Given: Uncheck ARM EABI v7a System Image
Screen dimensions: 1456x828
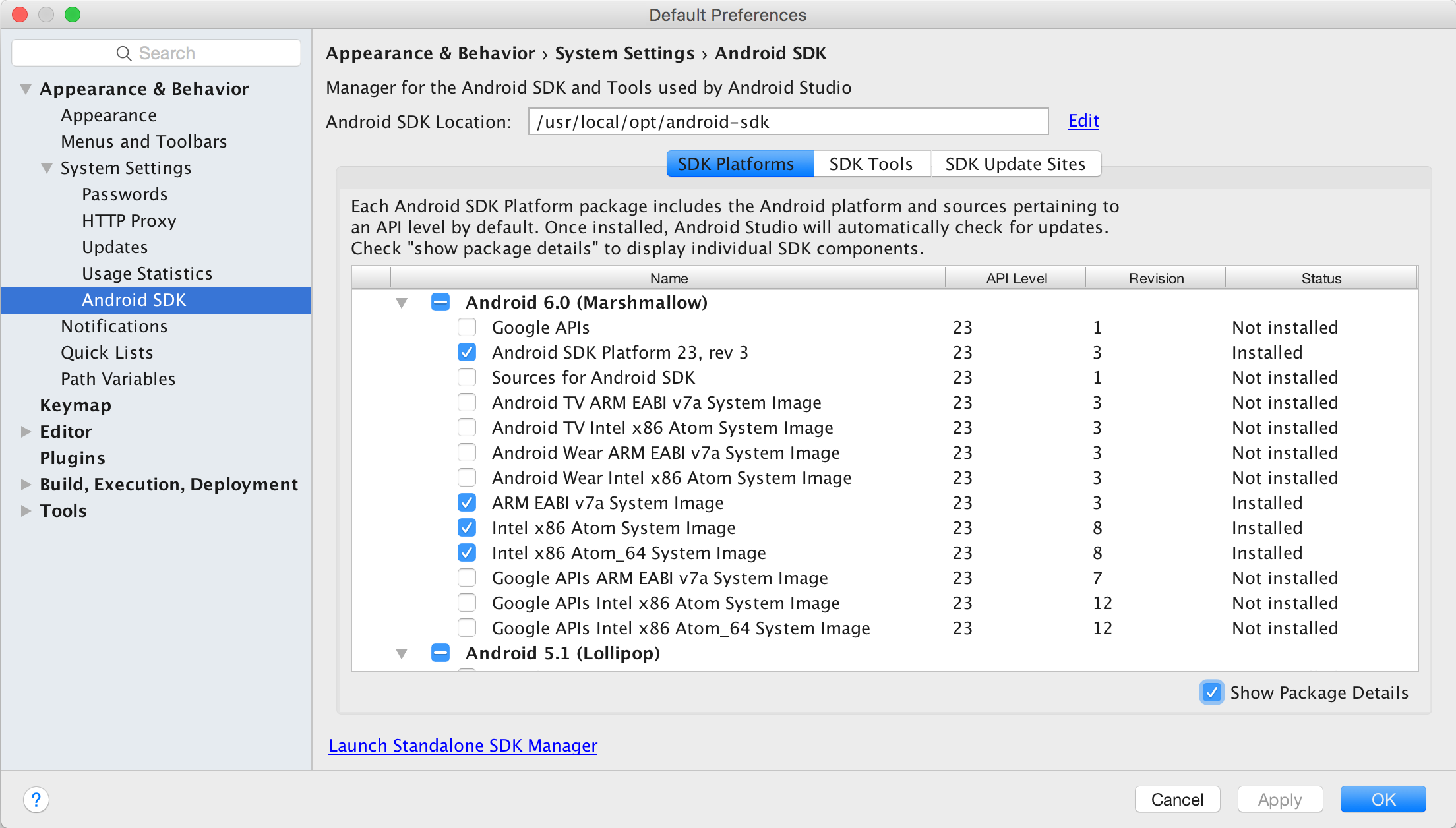Looking at the screenshot, I should pyautogui.click(x=467, y=503).
